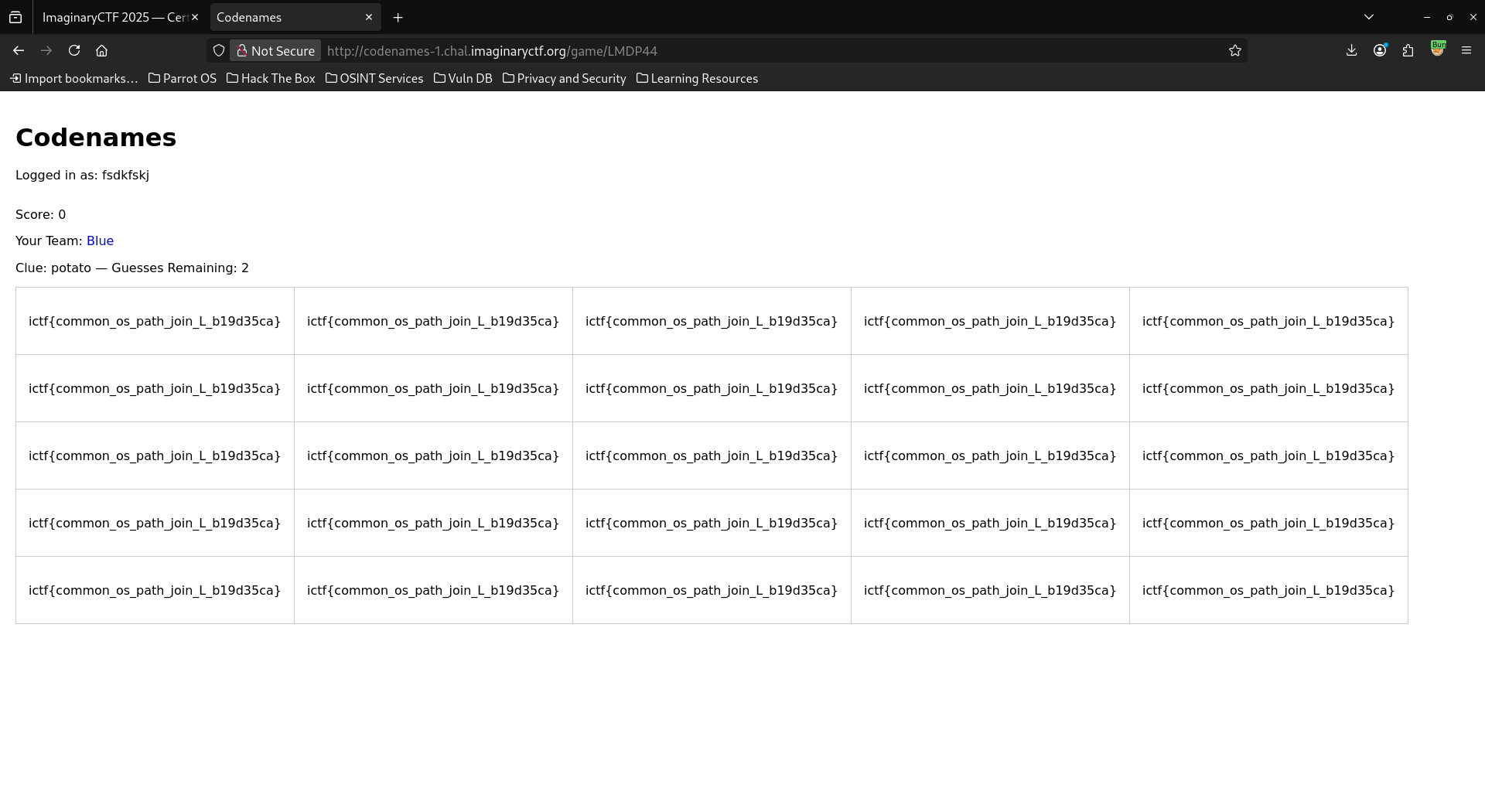
Task: Go to the browser home page
Action: click(x=101, y=50)
